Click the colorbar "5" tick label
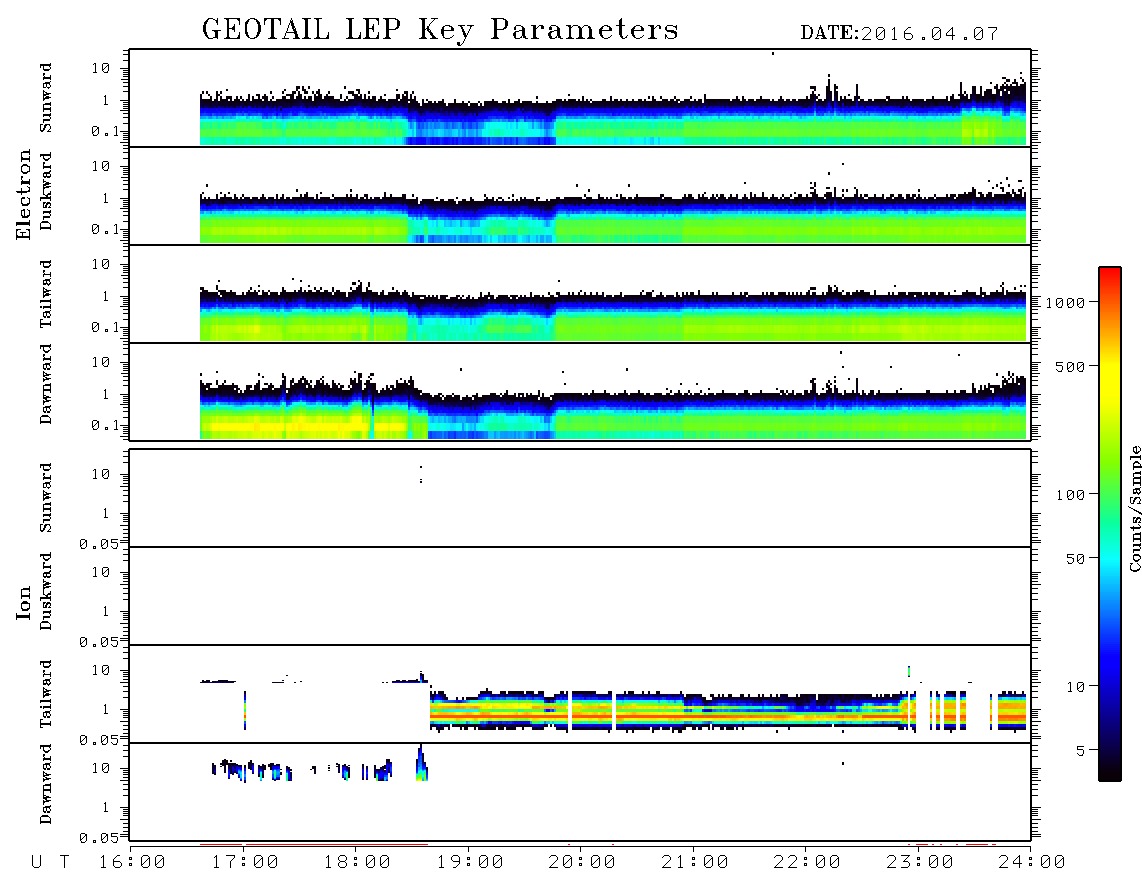This screenshot has width=1142, height=880. click(x=1081, y=750)
